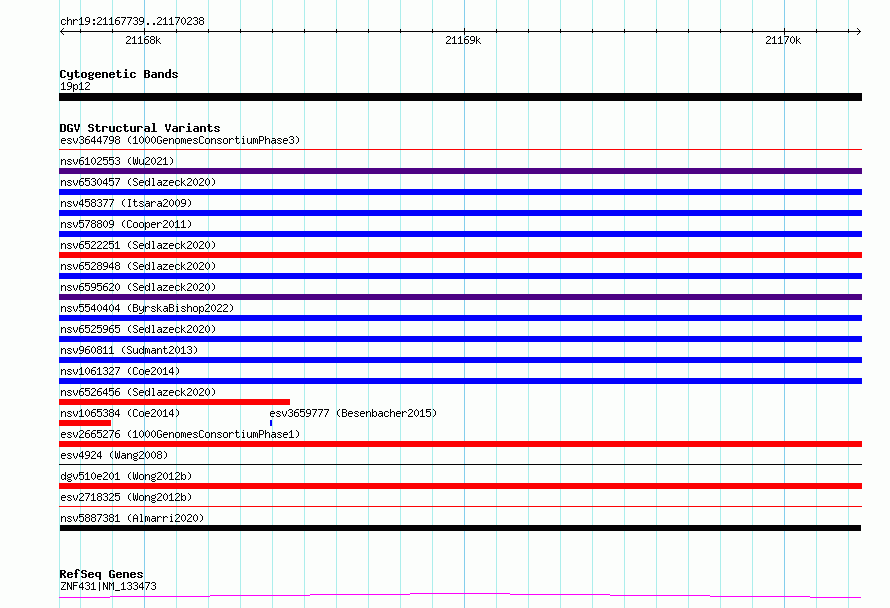Click dgv510e201 (Wong2012b) label
This screenshot has height=608, width=890.
tap(126, 476)
